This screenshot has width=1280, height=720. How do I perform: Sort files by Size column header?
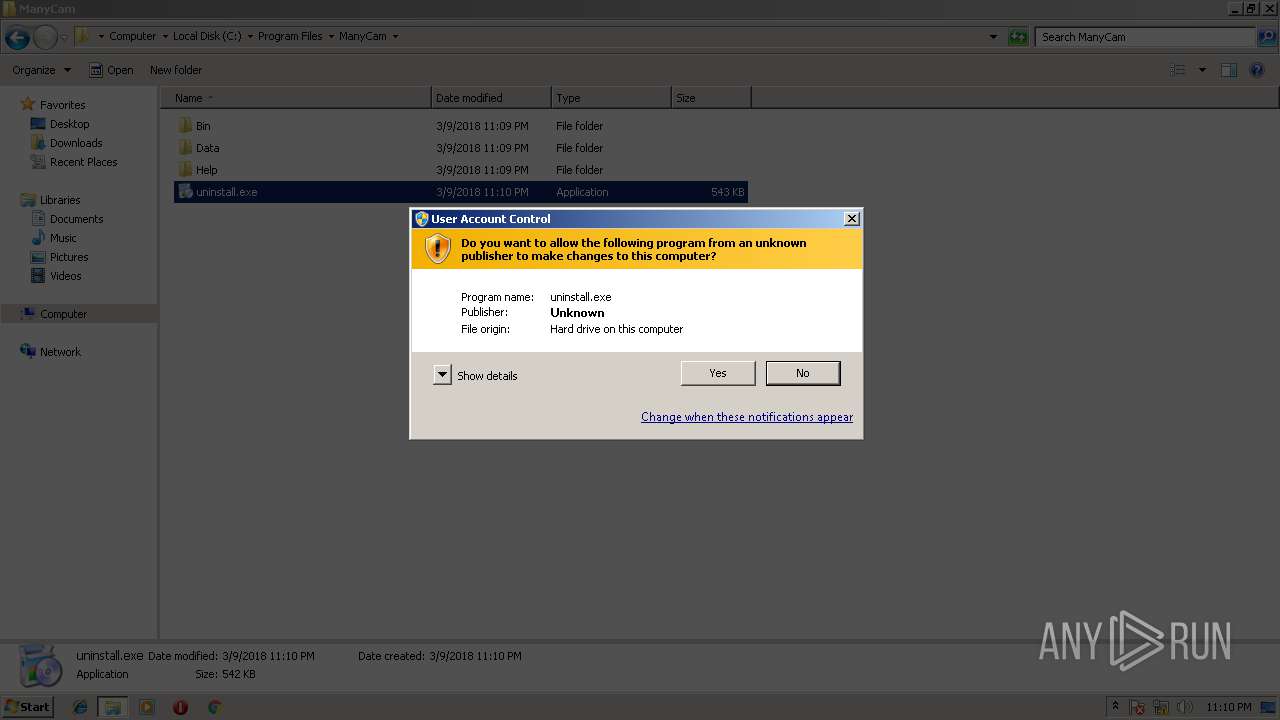711,98
